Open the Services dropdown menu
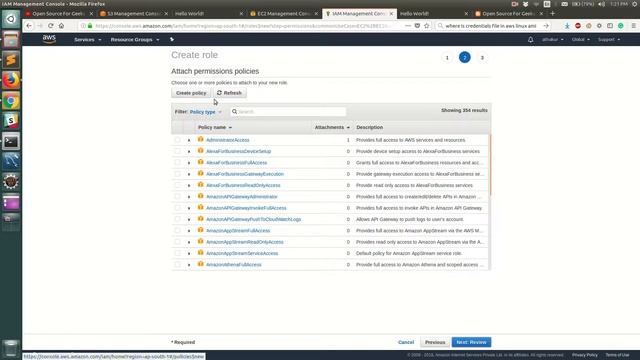640x360 pixels. pyautogui.click(x=87, y=40)
